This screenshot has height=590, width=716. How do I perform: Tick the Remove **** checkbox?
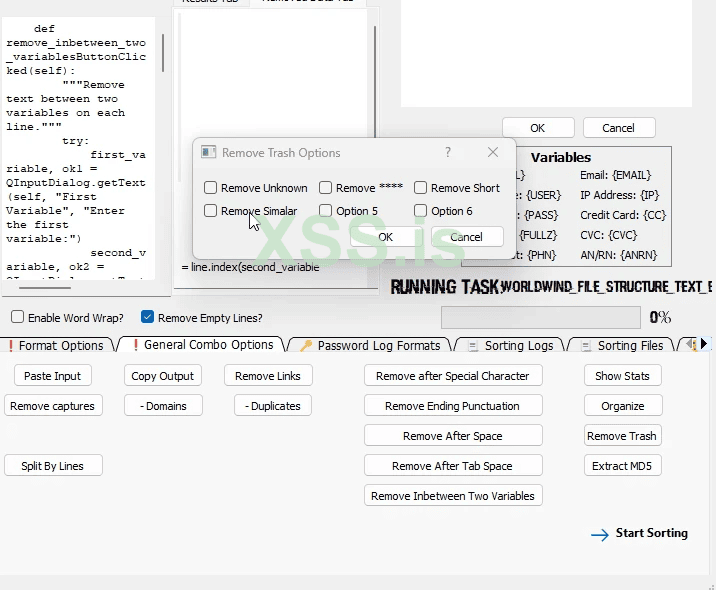[325, 188]
